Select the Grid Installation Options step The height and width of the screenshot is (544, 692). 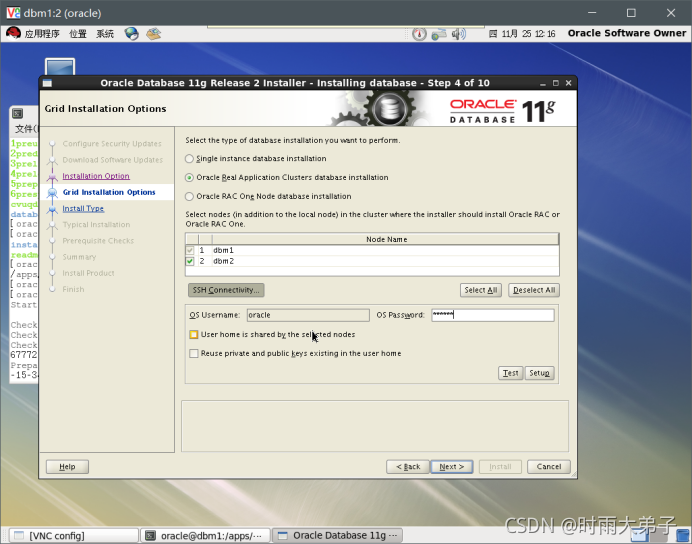click(x=109, y=192)
